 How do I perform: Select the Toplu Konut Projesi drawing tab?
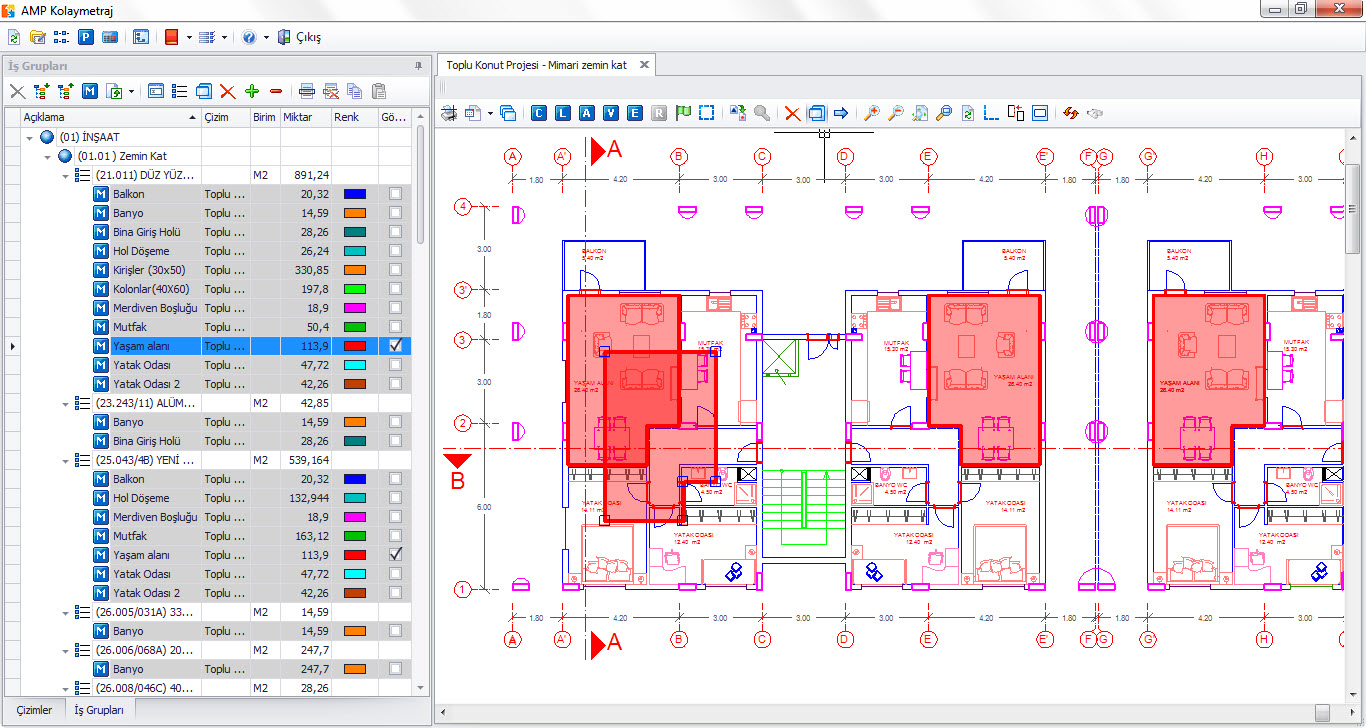coord(536,65)
